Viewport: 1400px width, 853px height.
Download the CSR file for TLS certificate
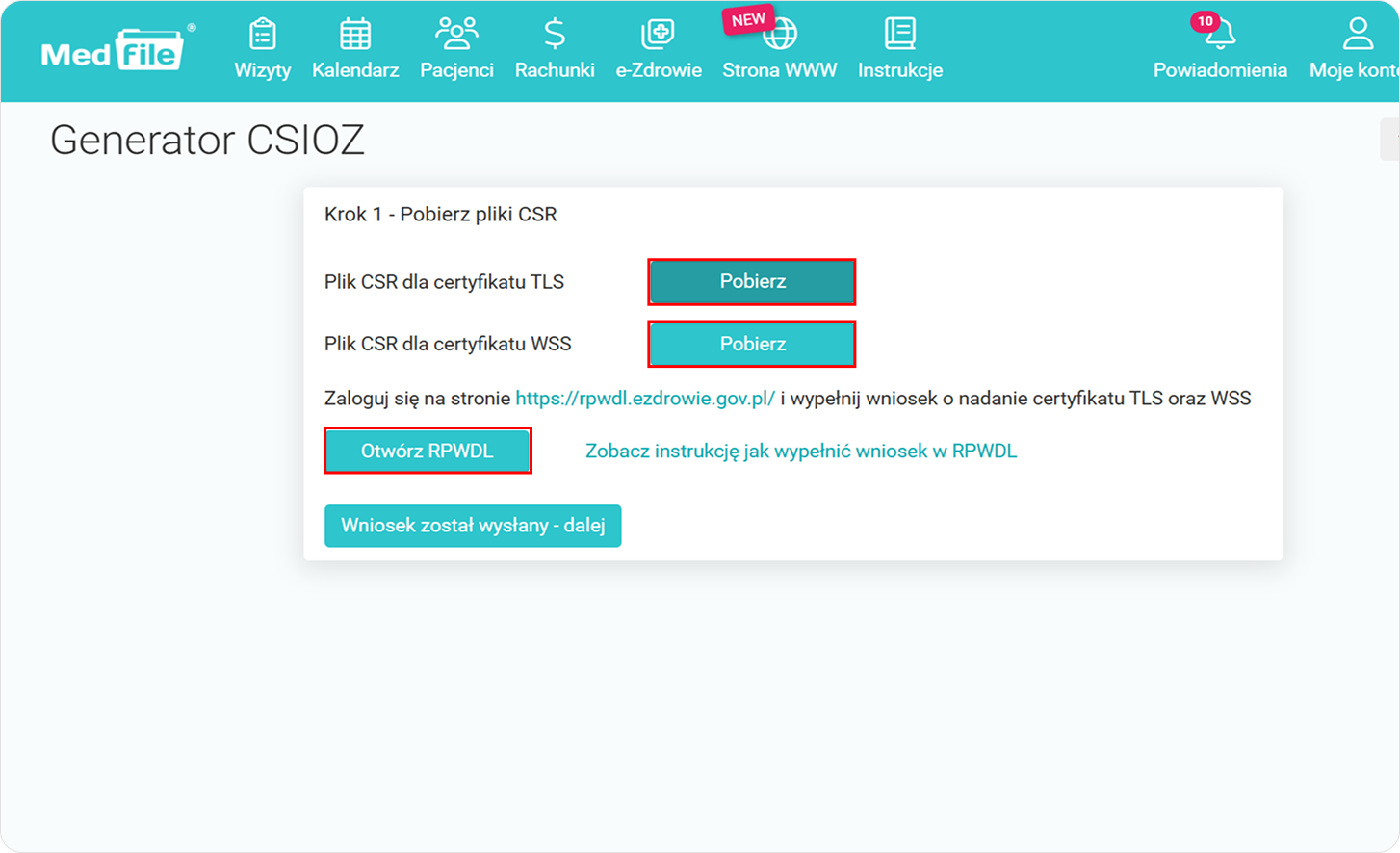point(752,282)
